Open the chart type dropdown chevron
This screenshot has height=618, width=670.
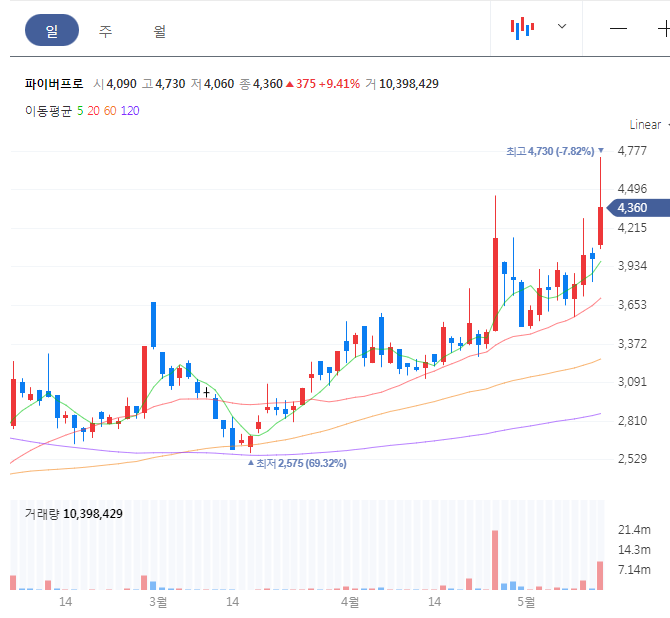pyautogui.click(x=562, y=26)
